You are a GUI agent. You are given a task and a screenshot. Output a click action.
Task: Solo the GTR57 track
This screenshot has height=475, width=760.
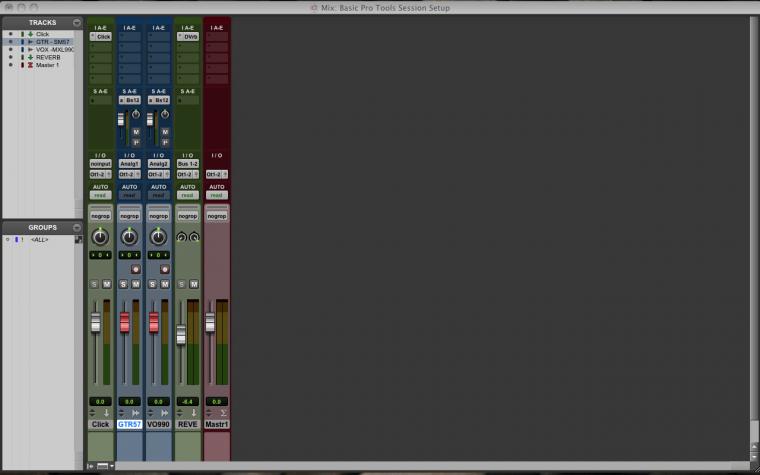pos(124,284)
